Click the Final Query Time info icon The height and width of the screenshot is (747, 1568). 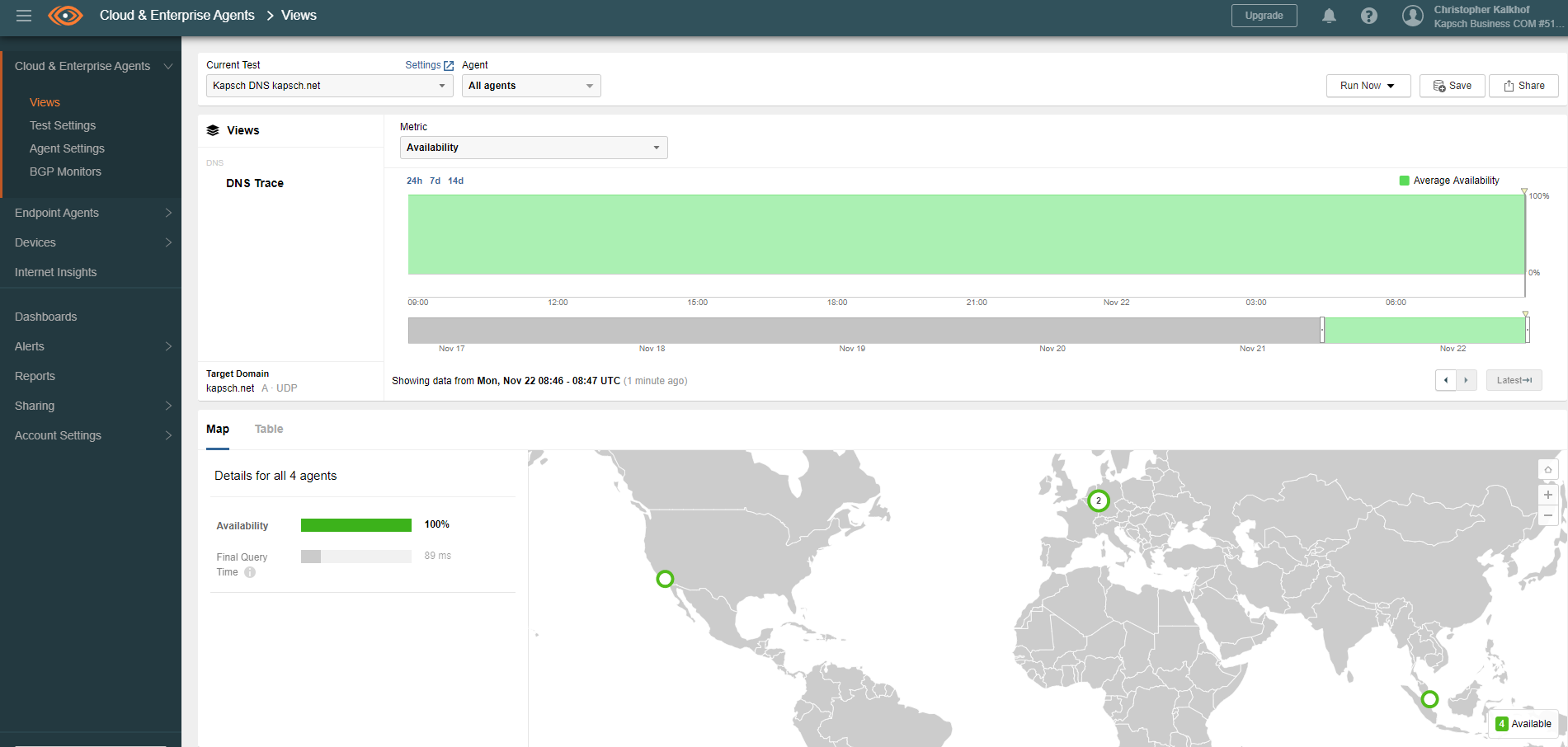coord(250,572)
